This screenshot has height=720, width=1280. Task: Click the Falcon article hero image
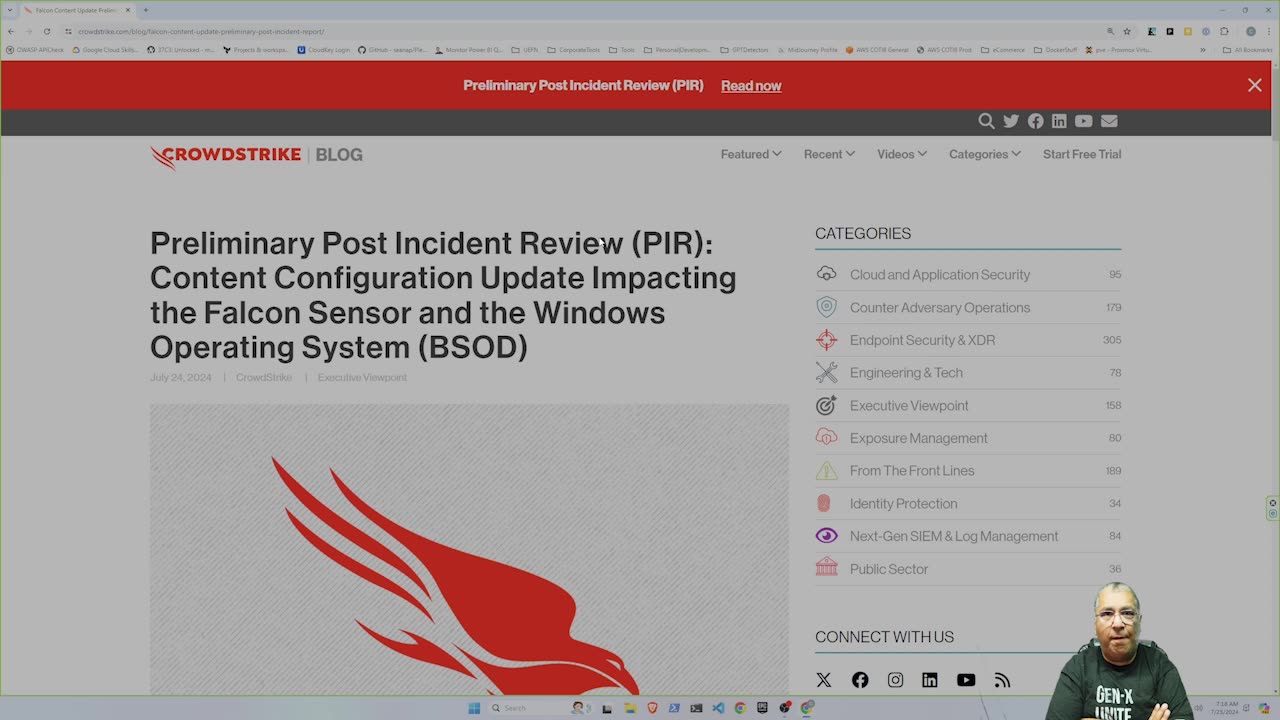tap(469, 549)
